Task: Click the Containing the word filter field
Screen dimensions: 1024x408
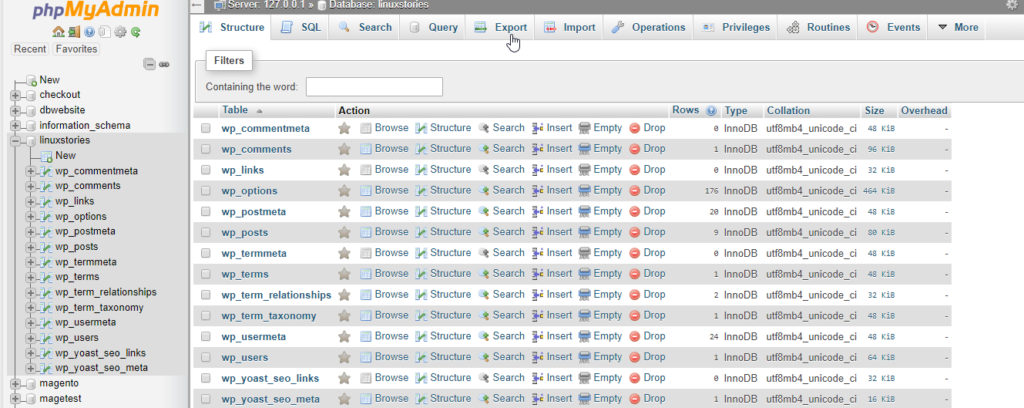Action: (x=374, y=87)
